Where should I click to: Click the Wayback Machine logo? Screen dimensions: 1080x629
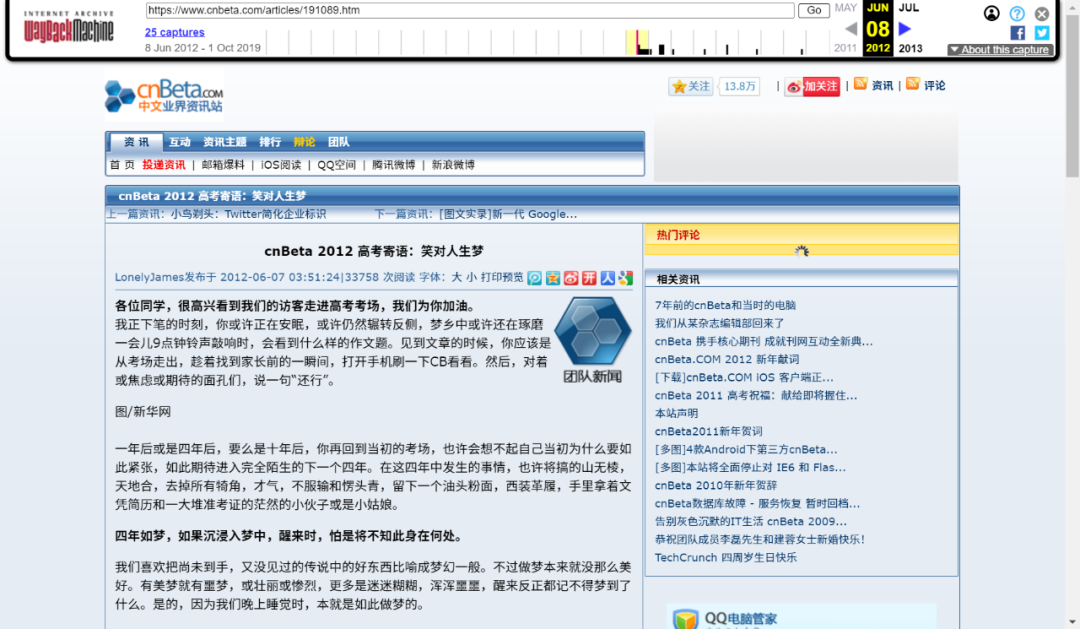coord(69,31)
